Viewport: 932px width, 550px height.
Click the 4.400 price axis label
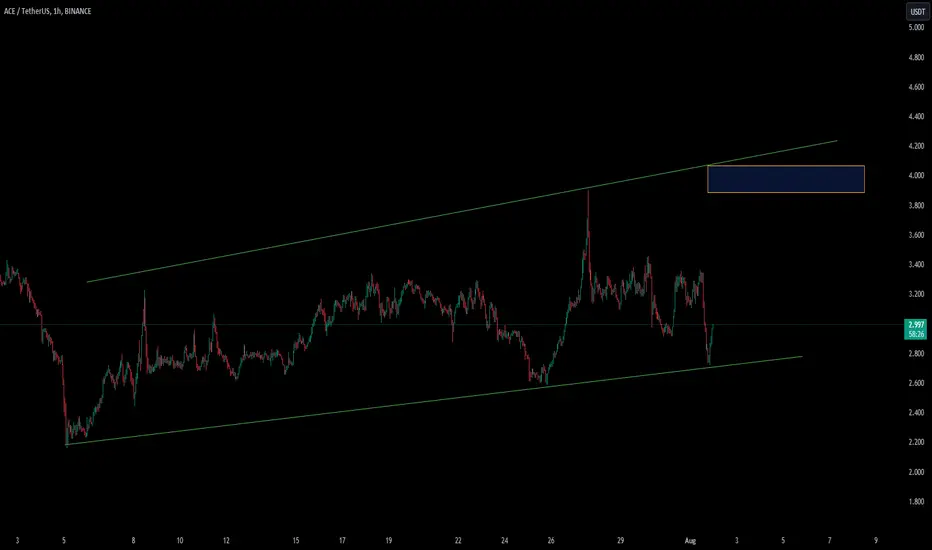(916, 117)
